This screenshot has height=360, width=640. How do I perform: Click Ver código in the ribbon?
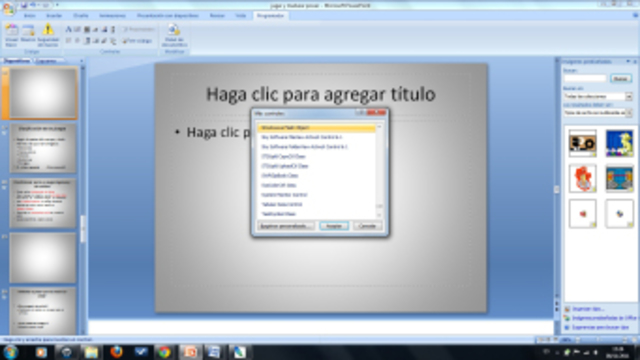click(137, 41)
